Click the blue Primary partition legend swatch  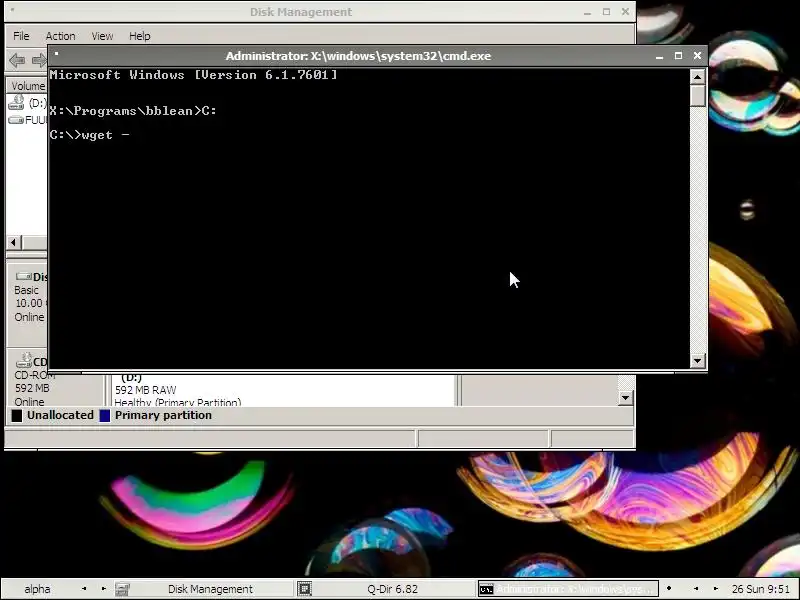point(105,416)
